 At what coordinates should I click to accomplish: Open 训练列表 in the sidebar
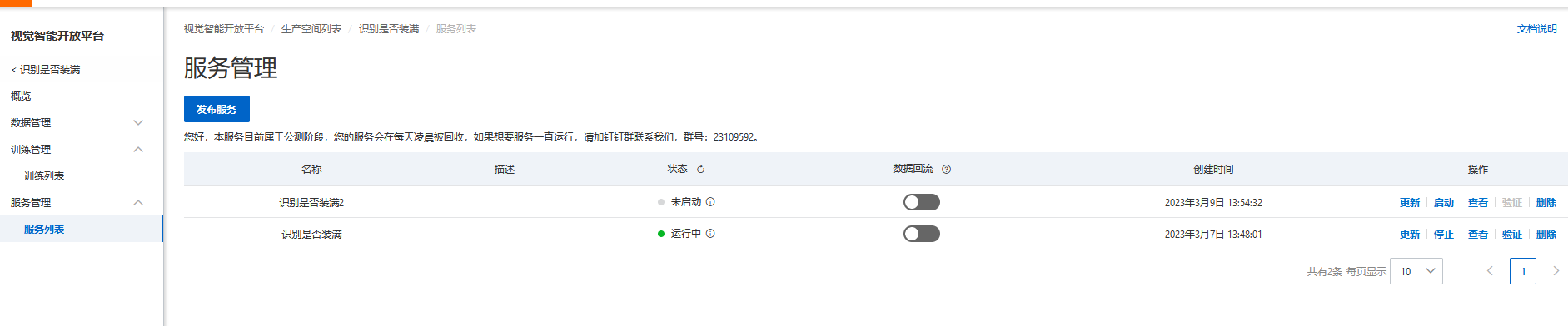[x=44, y=176]
